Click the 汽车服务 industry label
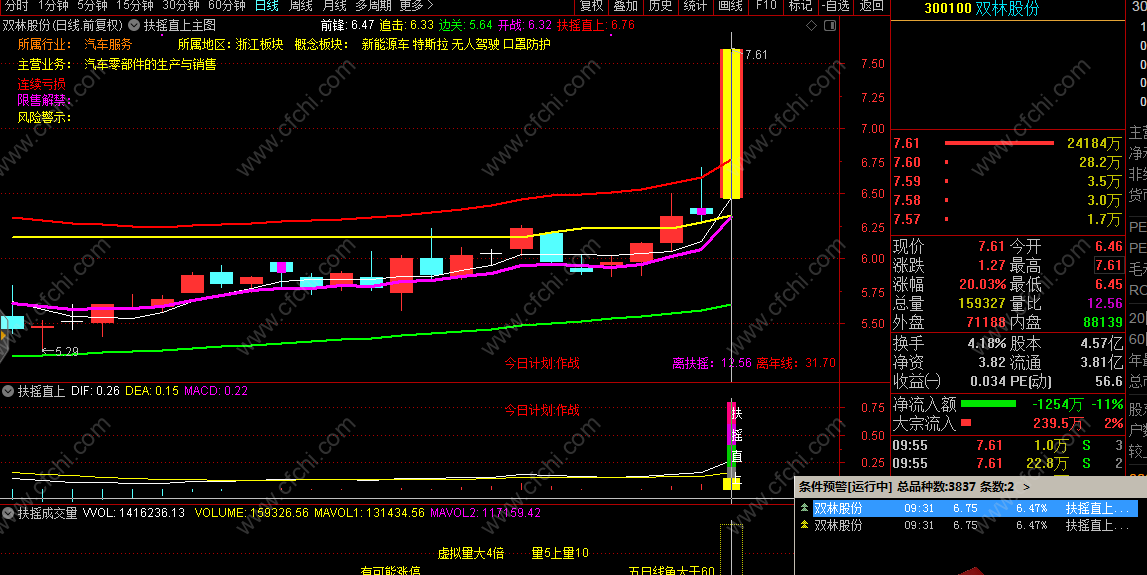 (x=108, y=45)
